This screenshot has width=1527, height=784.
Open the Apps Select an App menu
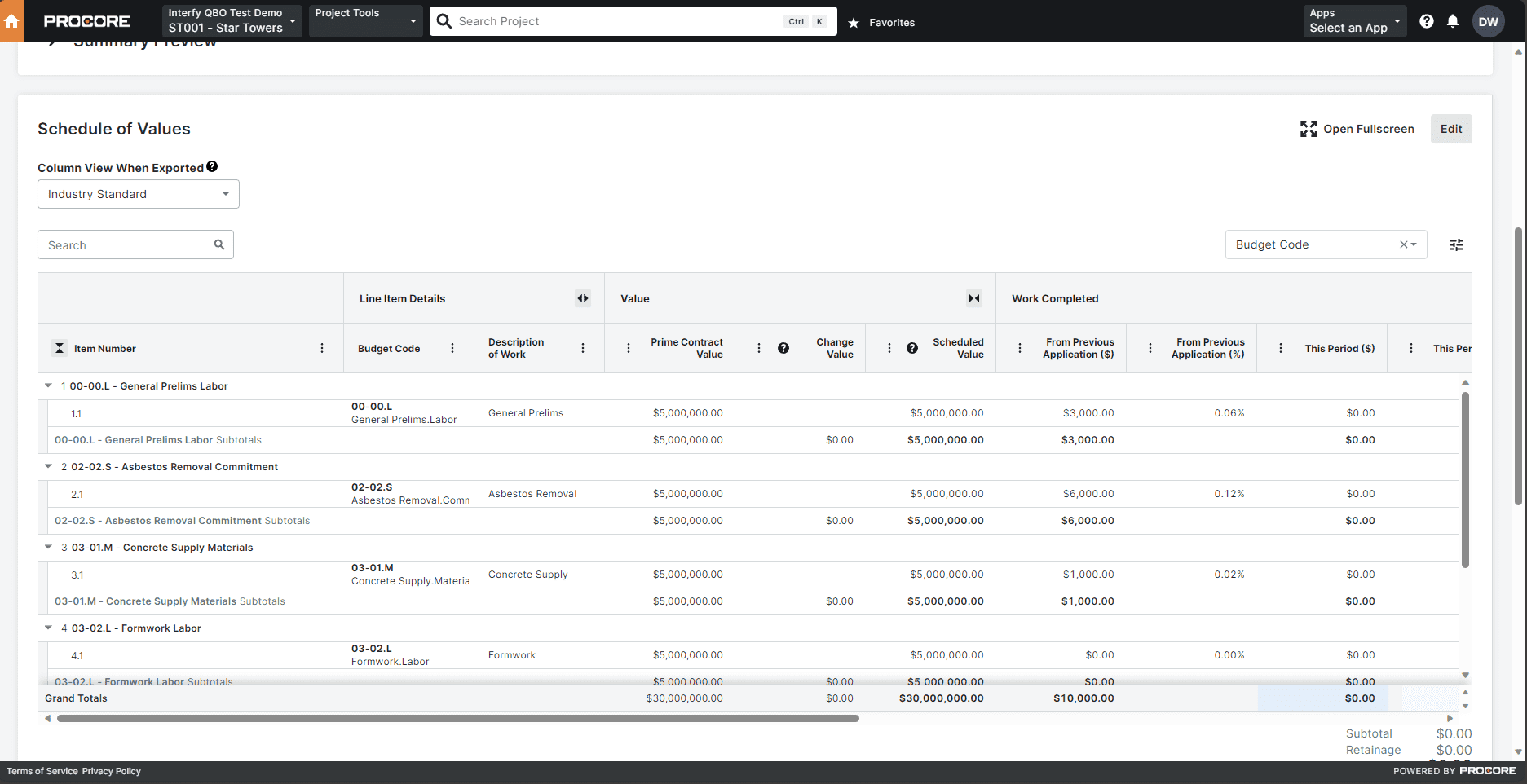[x=1354, y=21]
